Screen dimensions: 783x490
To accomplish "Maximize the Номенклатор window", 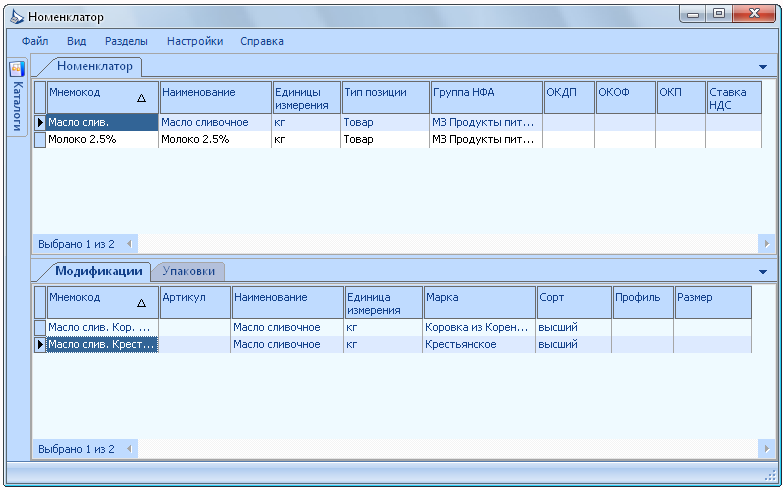I will (719, 13).
